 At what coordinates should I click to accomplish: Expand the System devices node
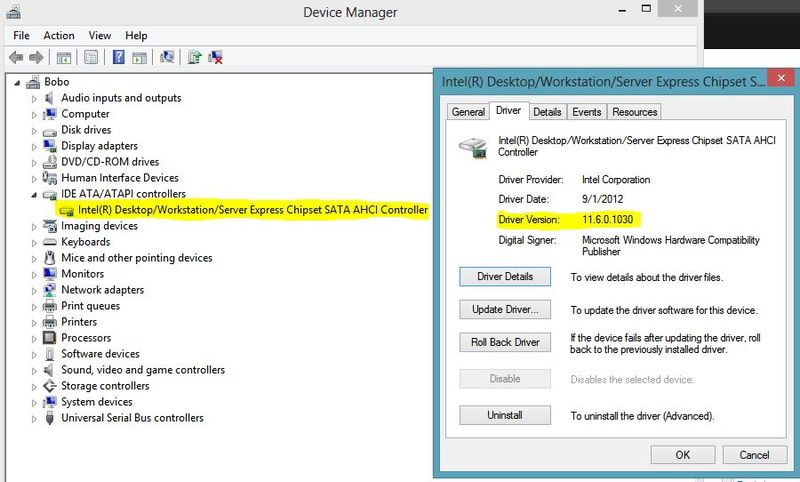[x=34, y=402]
